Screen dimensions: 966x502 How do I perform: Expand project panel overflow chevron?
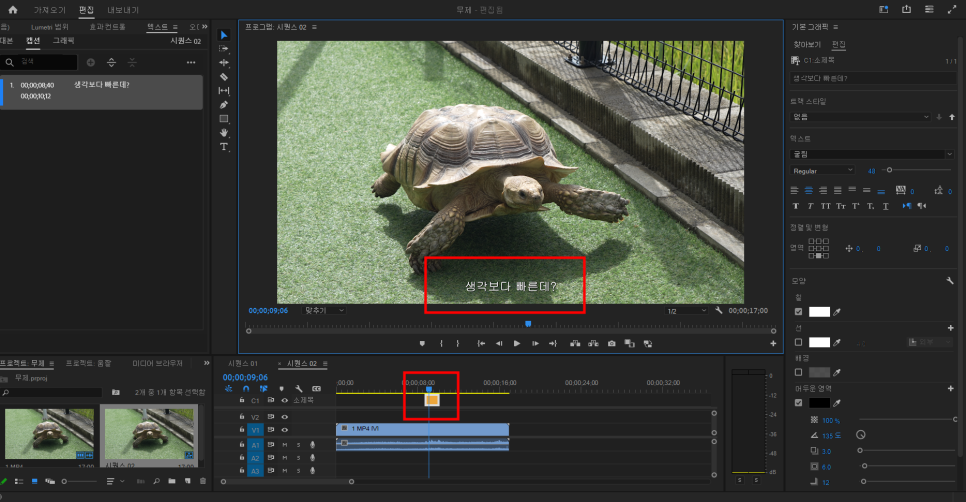click(x=206, y=363)
